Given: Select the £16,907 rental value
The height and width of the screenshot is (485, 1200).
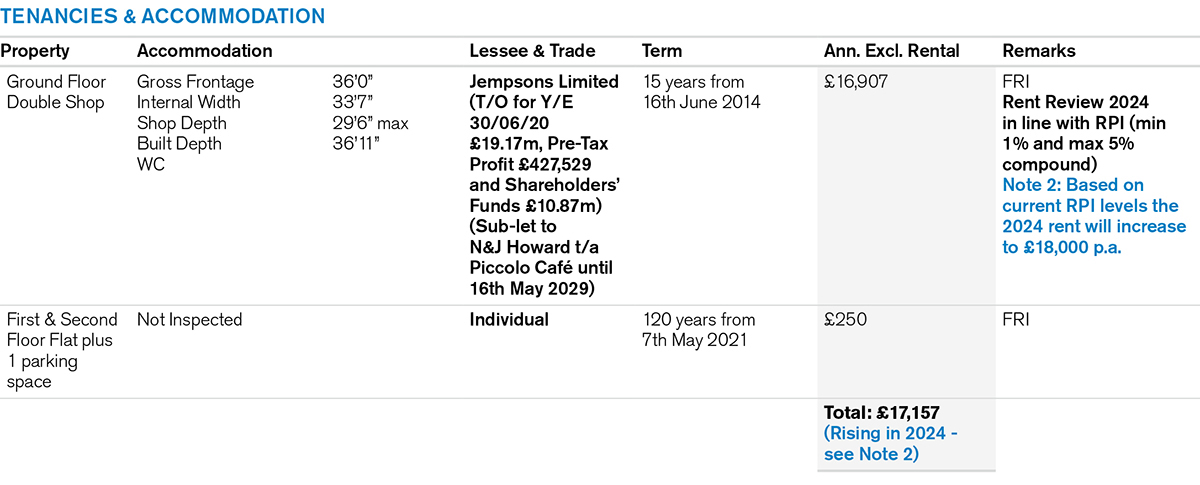Looking at the screenshot, I should click(855, 82).
